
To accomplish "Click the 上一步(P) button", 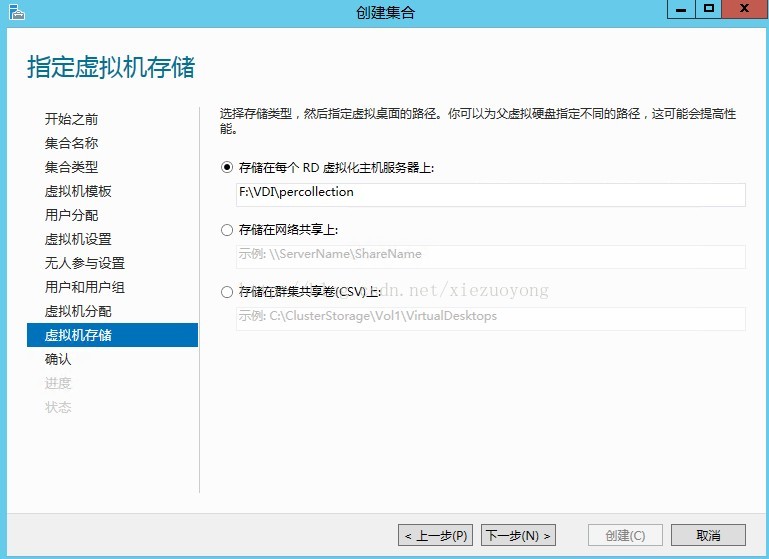I will (x=436, y=535).
